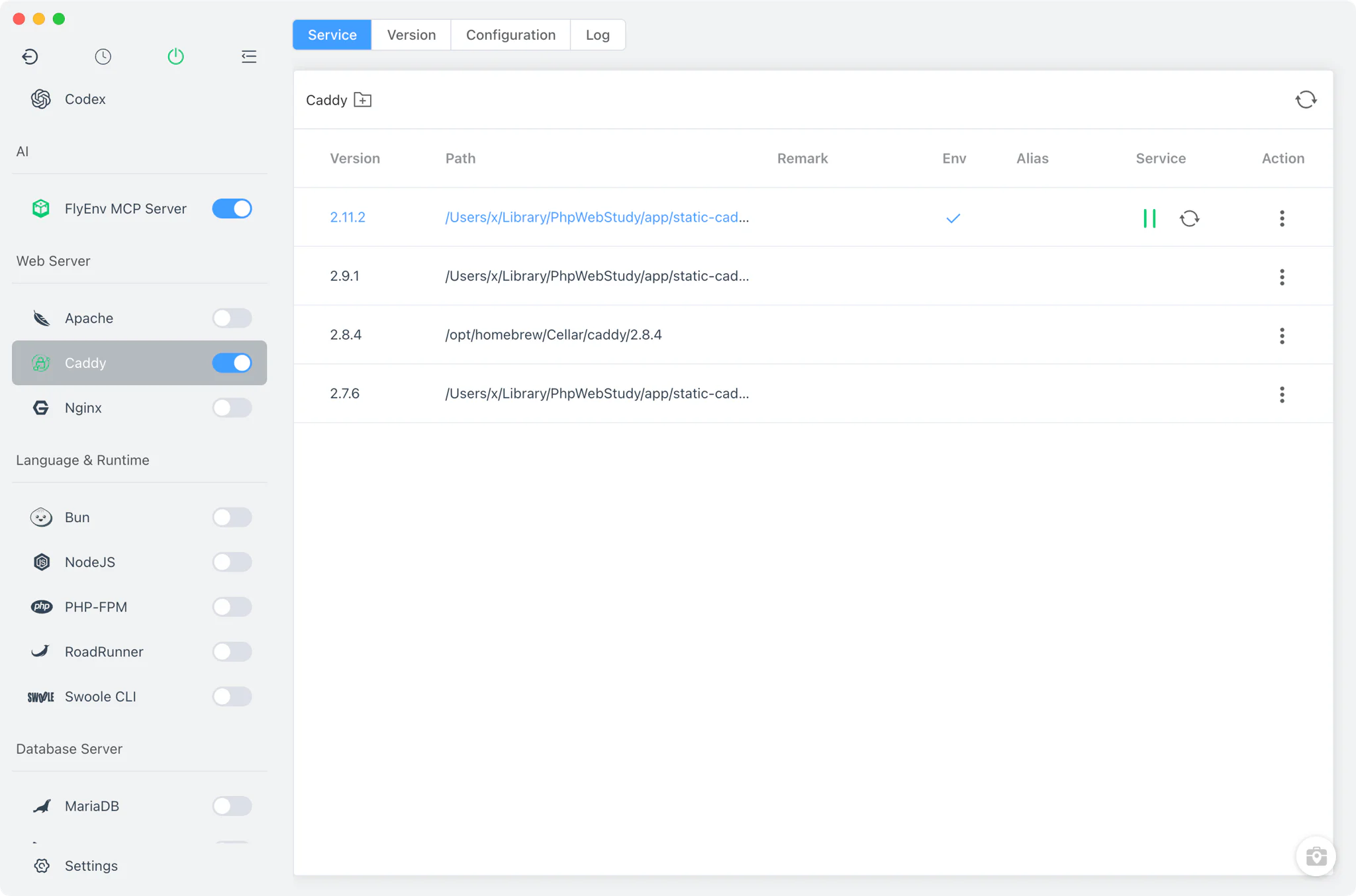Click the Web Server section heading
The width and height of the screenshot is (1356, 896).
(53, 261)
